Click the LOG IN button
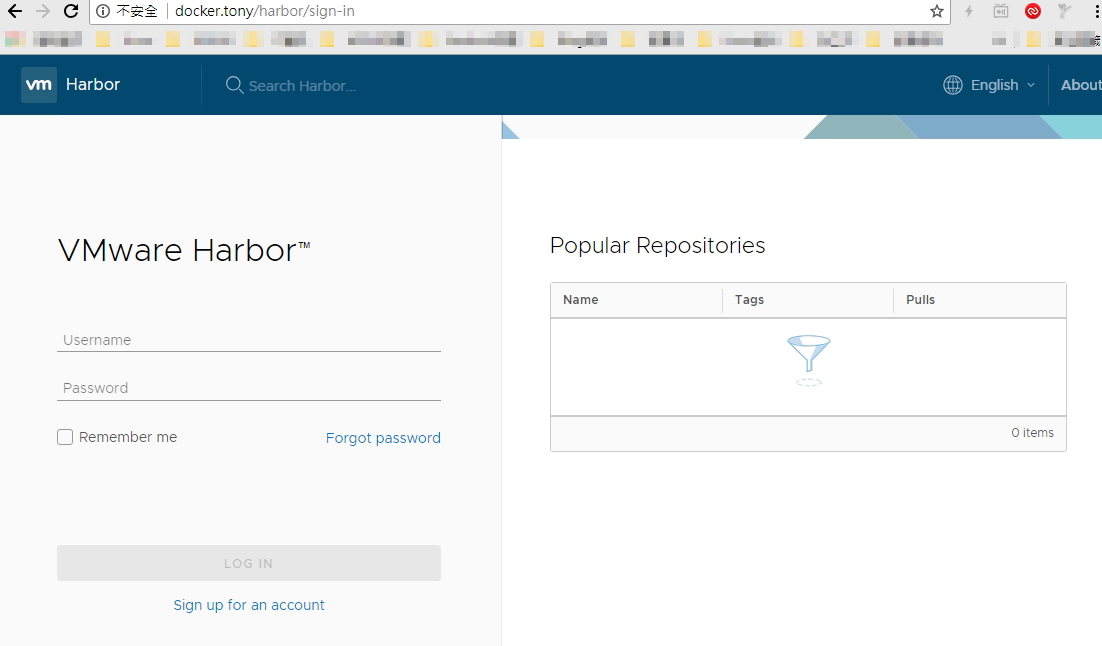The width and height of the screenshot is (1102, 646). click(x=249, y=563)
